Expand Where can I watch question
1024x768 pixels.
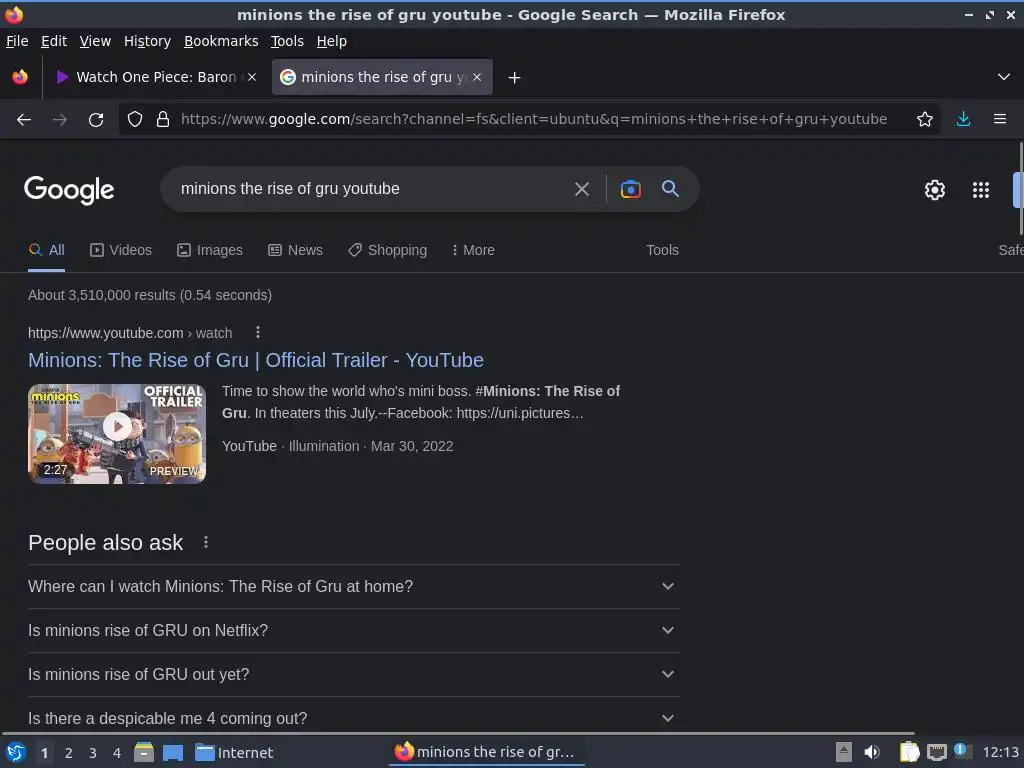click(x=353, y=586)
